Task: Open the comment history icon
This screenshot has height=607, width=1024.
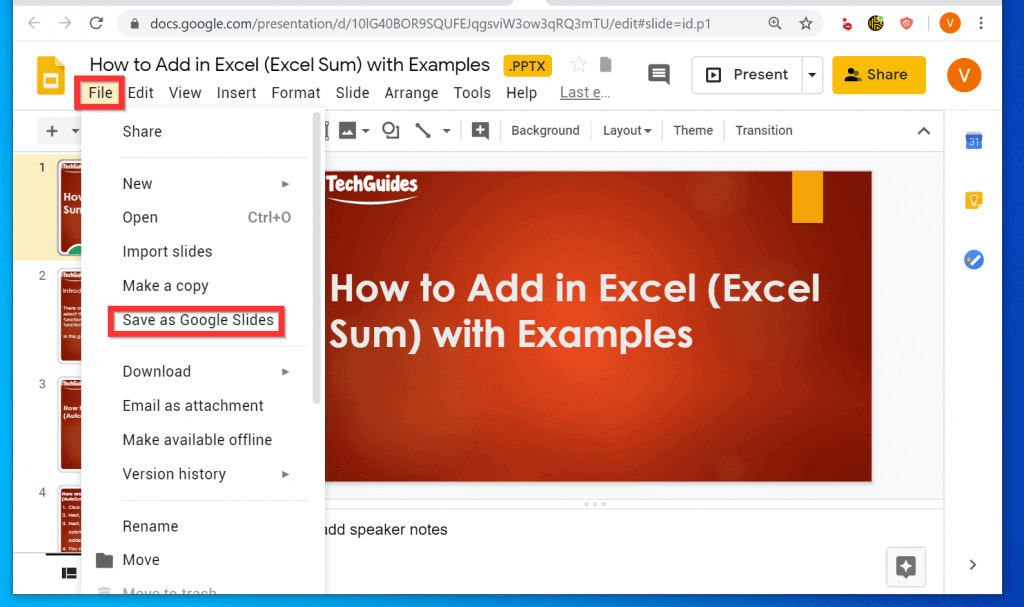Action: point(658,74)
